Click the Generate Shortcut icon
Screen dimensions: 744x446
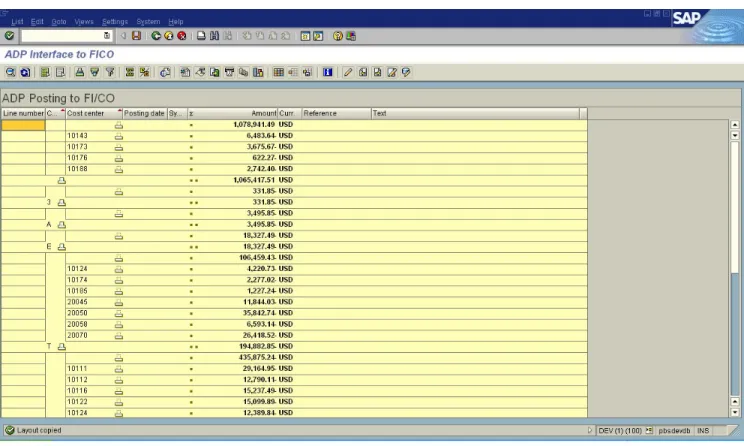318,36
